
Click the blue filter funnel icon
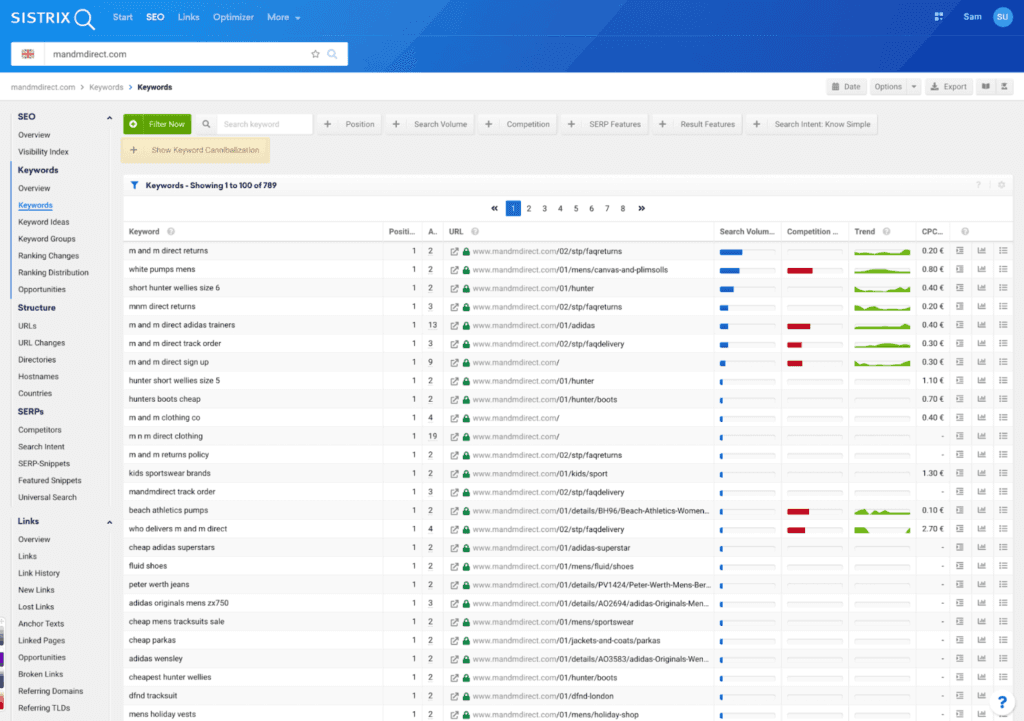(x=135, y=185)
